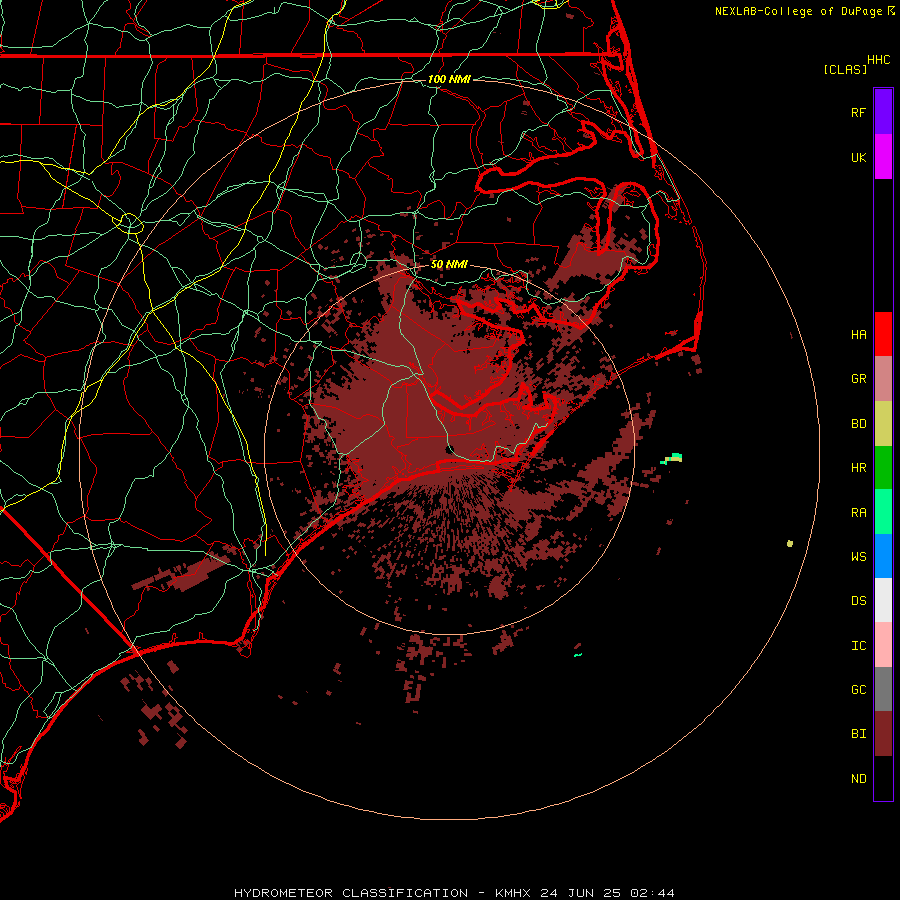Click the 'GC' legend label

(858, 690)
